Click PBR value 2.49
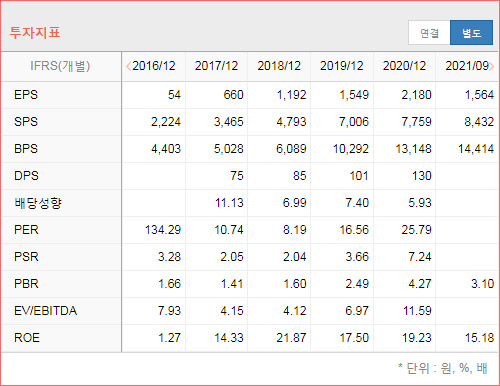 click(357, 284)
